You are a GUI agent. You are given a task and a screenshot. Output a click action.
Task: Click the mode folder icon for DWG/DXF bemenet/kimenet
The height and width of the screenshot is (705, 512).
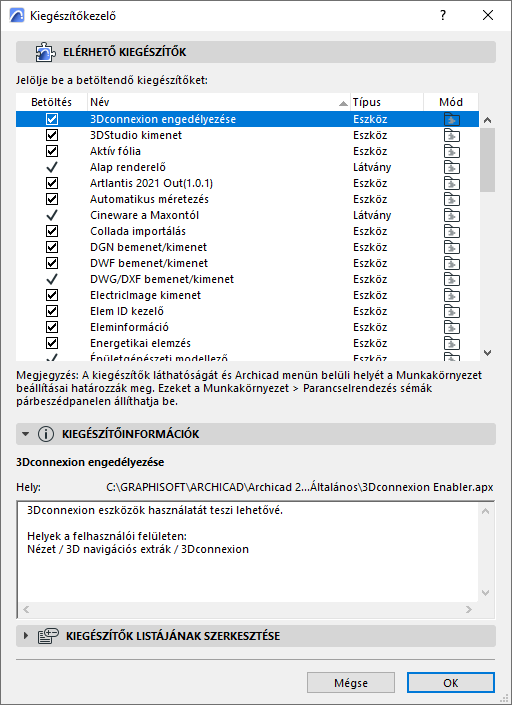pos(452,279)
